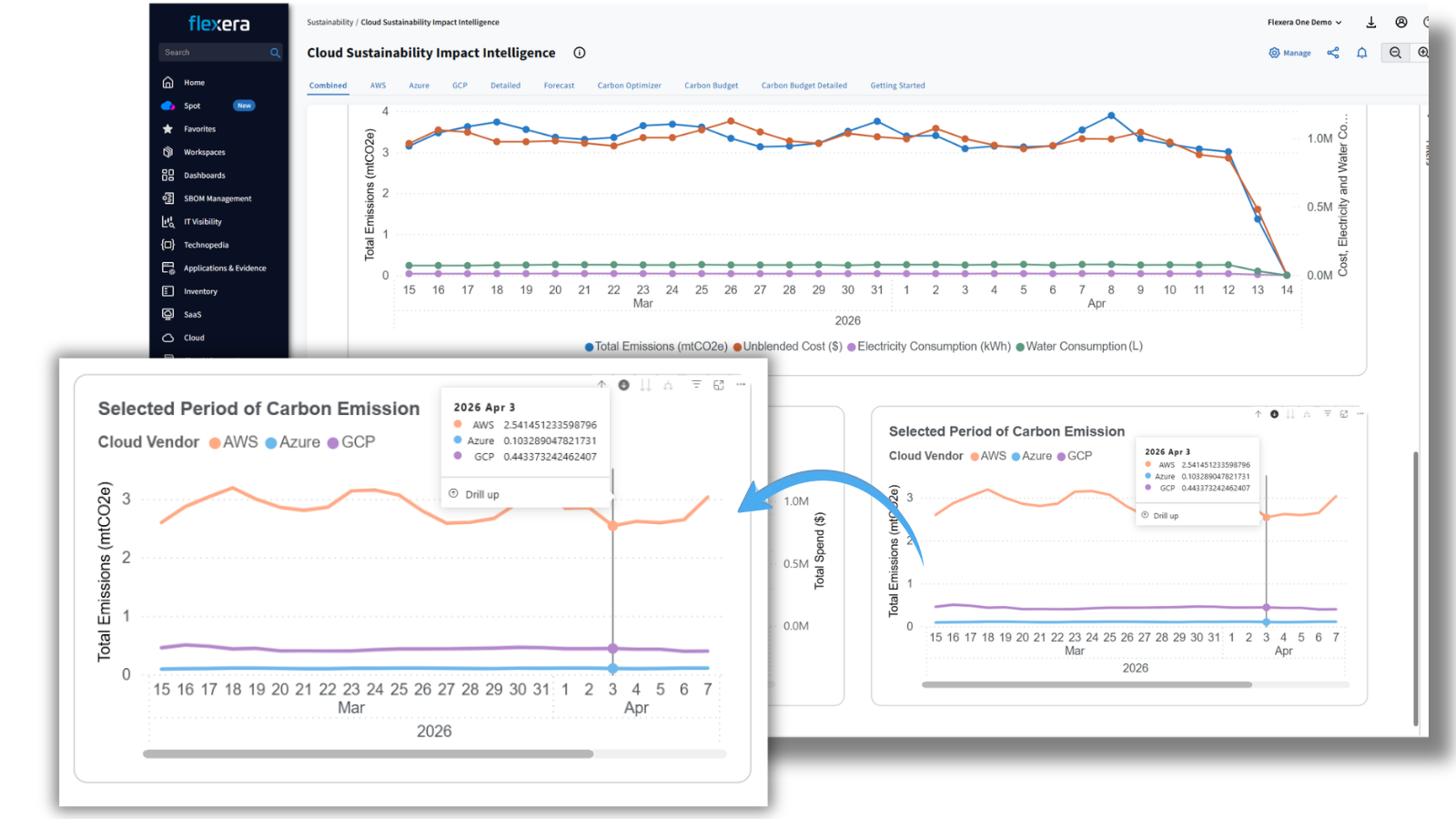
Task: Click the zoom out magnifier icon
Action: click(1395, 53)
